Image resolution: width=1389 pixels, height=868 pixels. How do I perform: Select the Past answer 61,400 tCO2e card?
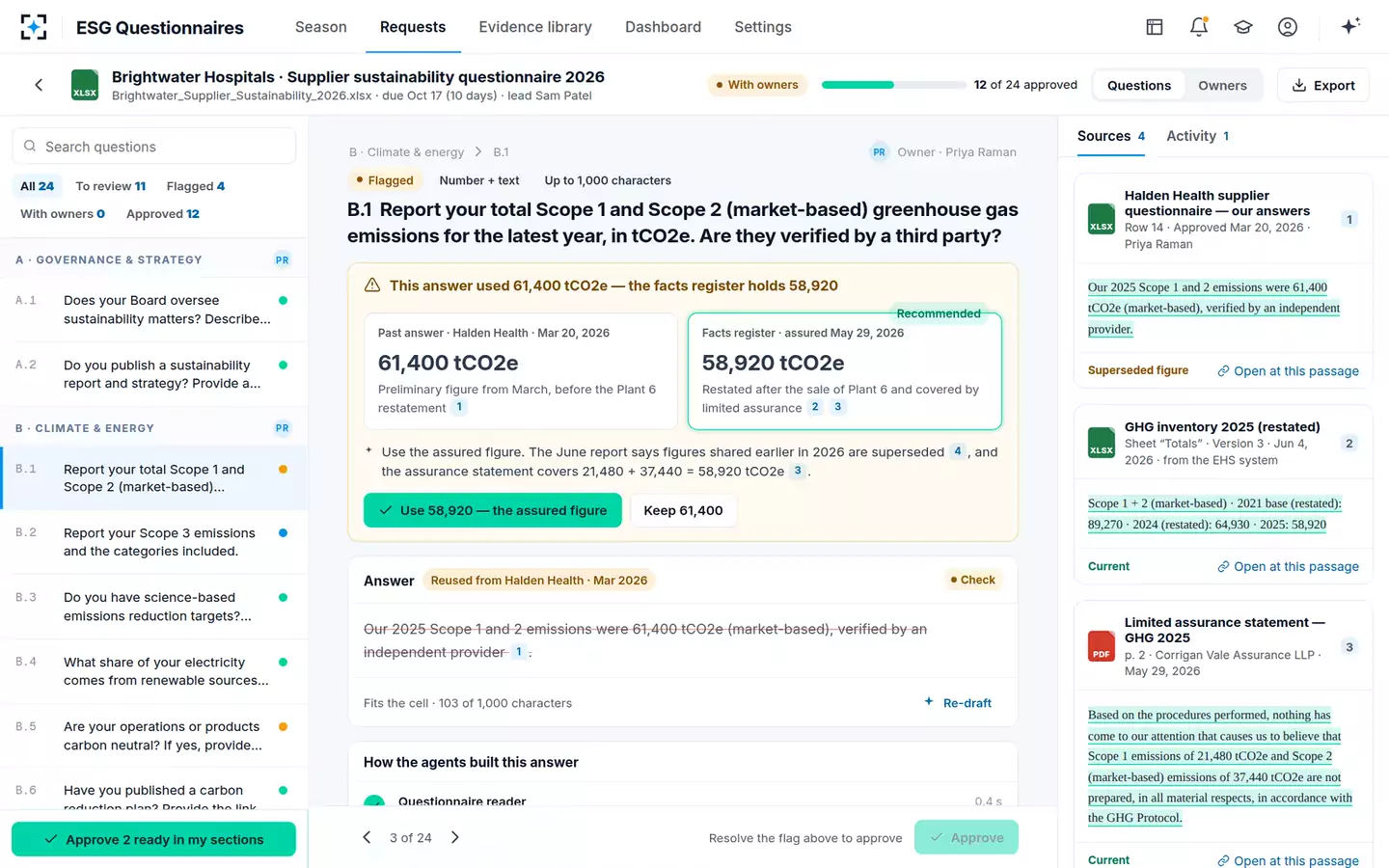[x=521, y=371]
